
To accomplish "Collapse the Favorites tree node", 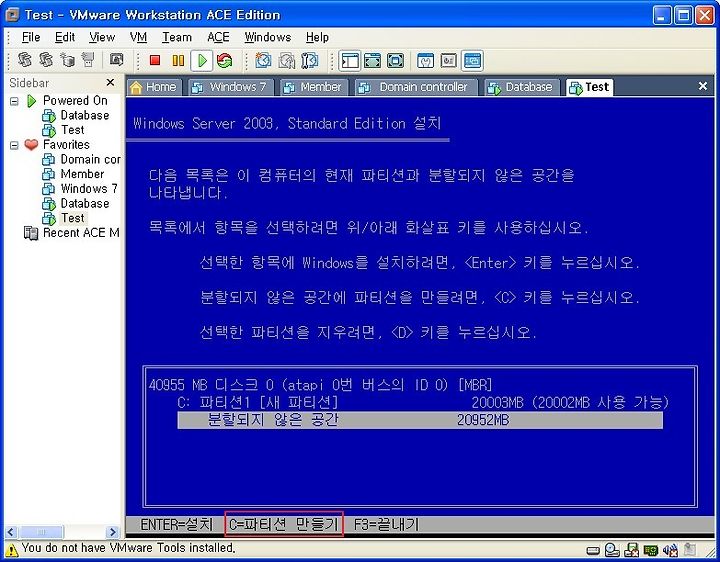I will (14, 145).
